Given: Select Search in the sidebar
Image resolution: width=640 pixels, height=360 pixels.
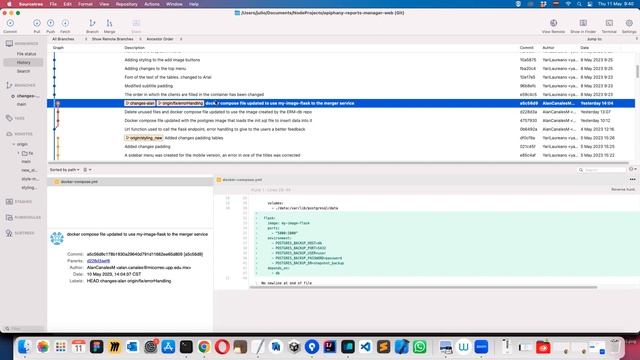Looking at the screenshot, I should (x=23, y=71).
